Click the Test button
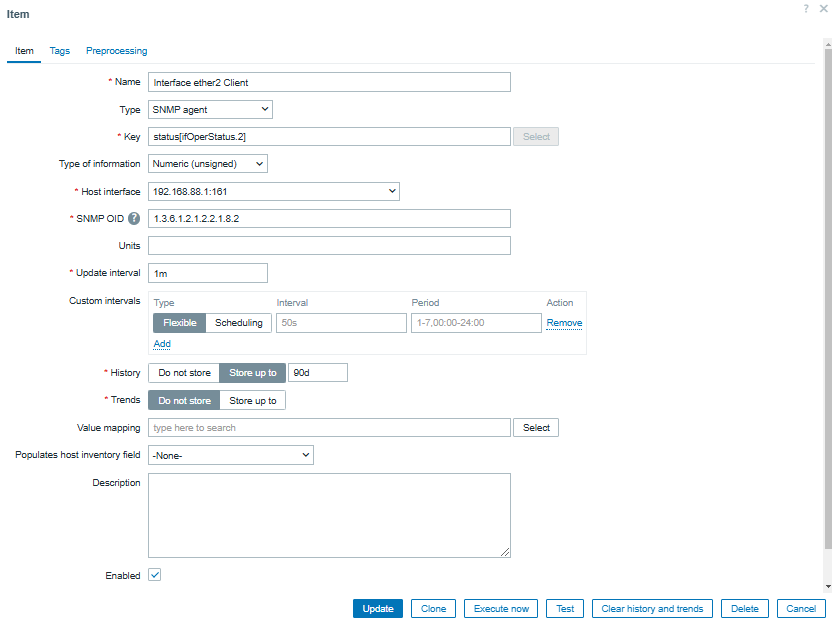The width and height of the screenshot is (832, 625). (x=565, y=609)
